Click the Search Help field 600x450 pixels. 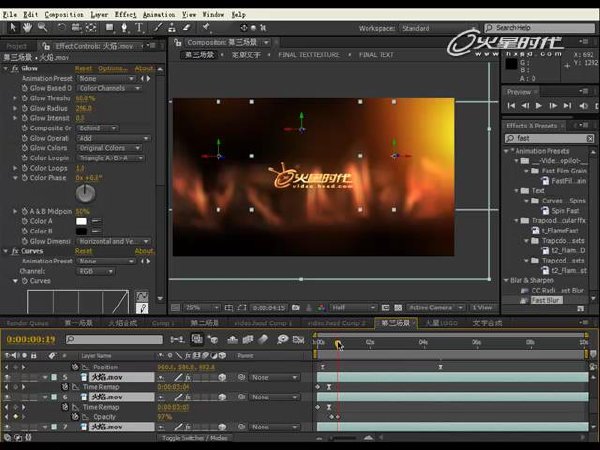click(540, 28)
